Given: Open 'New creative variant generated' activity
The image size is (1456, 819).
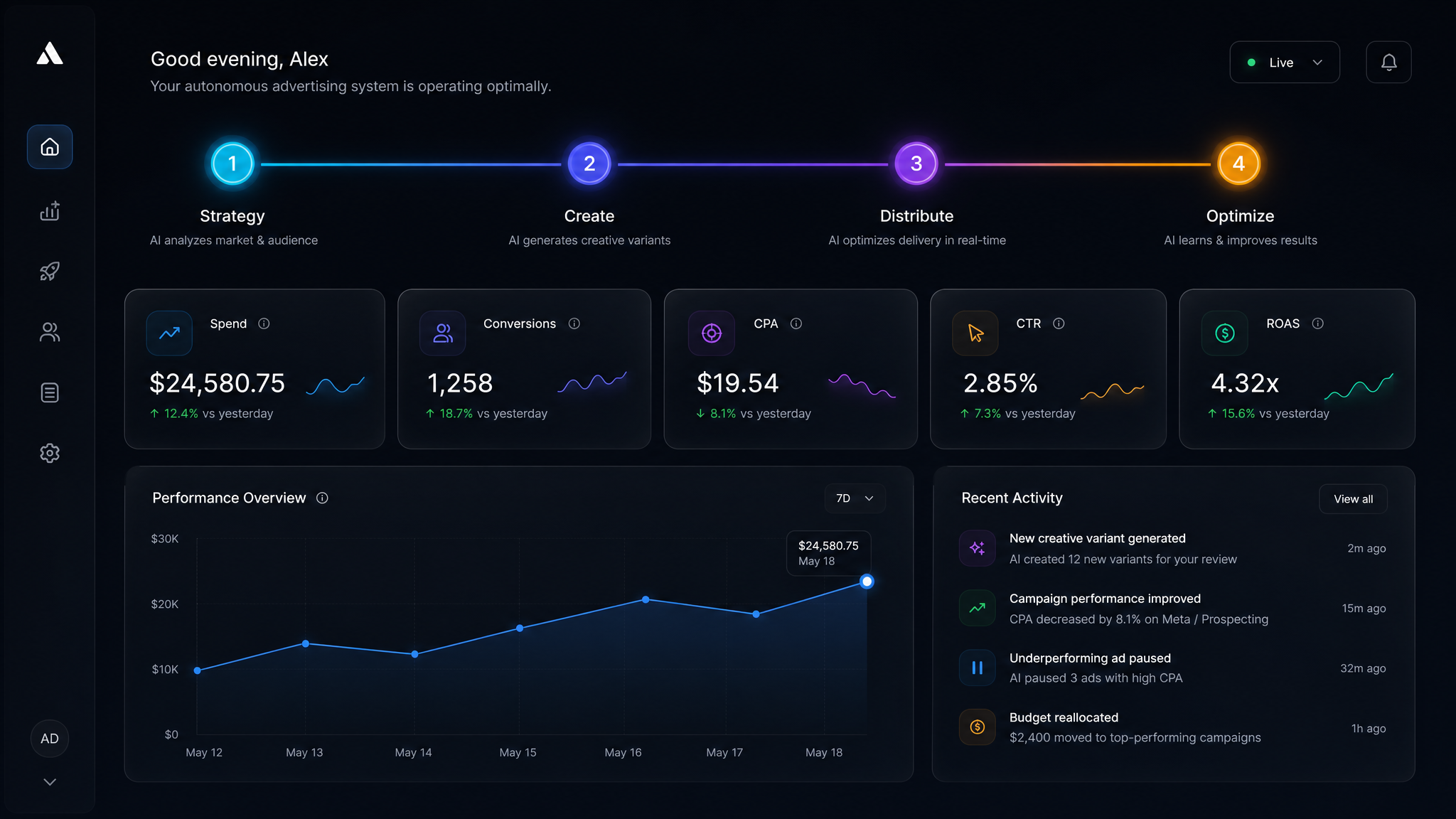Looking at the screenshot, I should (1172, 548).
